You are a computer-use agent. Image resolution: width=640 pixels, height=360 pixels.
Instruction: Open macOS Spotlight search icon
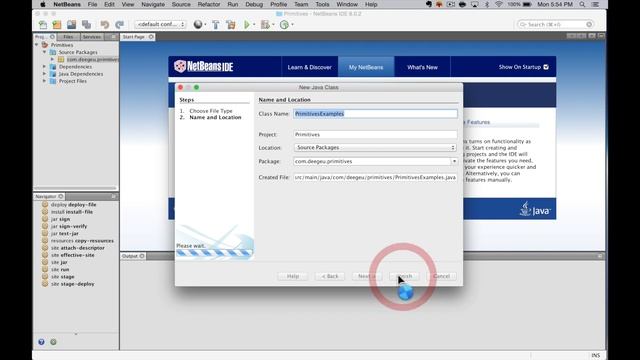point(582,4)
